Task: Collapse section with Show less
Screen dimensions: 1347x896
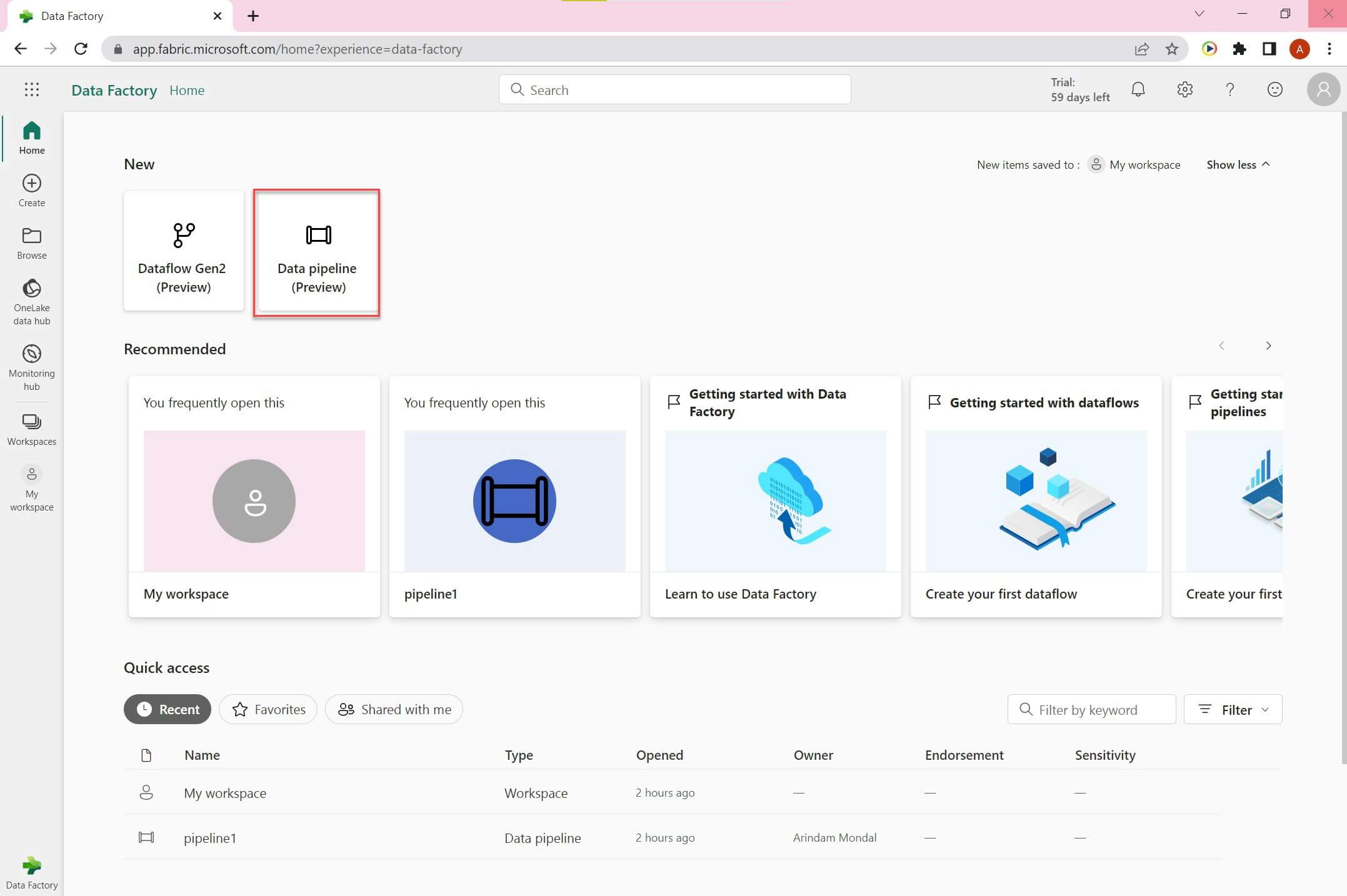Action: (1238, 164)
